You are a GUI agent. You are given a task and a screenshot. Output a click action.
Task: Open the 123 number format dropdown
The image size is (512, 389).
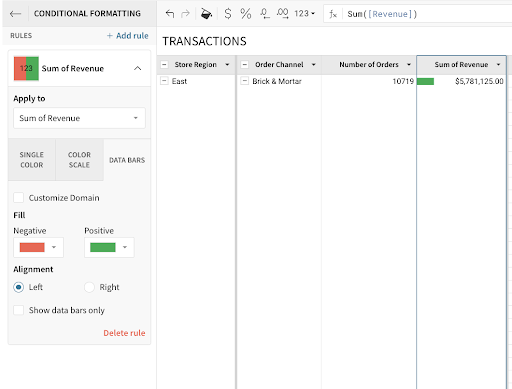click(304, 14)
